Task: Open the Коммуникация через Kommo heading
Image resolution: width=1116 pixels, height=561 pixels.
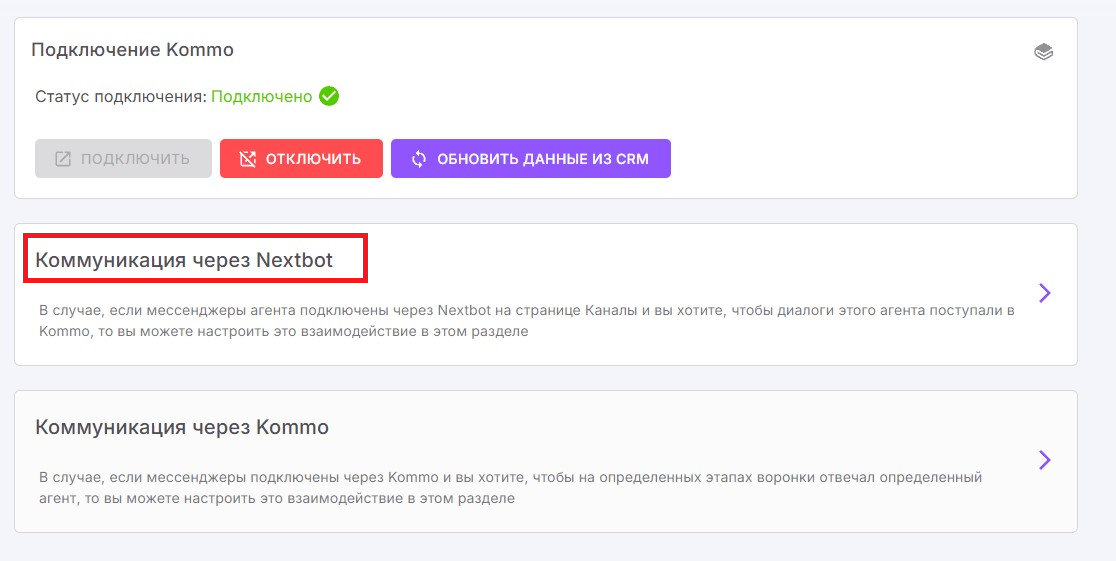Action: click(x=182, y=427)
